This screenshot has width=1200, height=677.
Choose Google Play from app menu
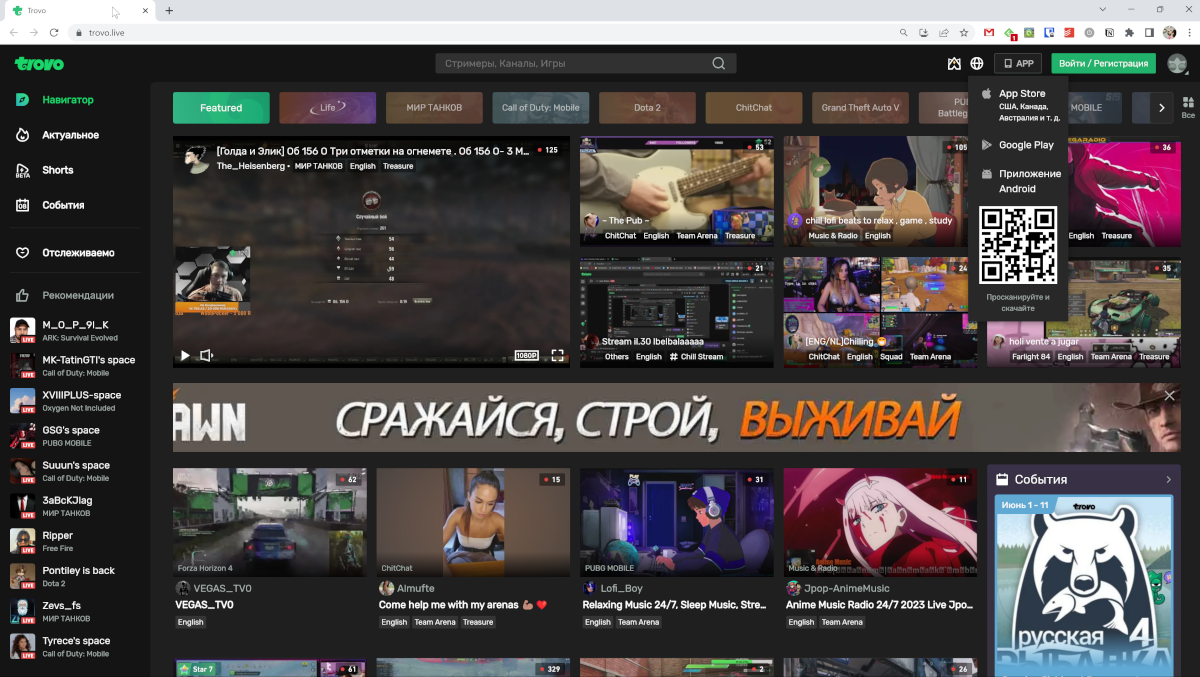tap(1018, 145)
